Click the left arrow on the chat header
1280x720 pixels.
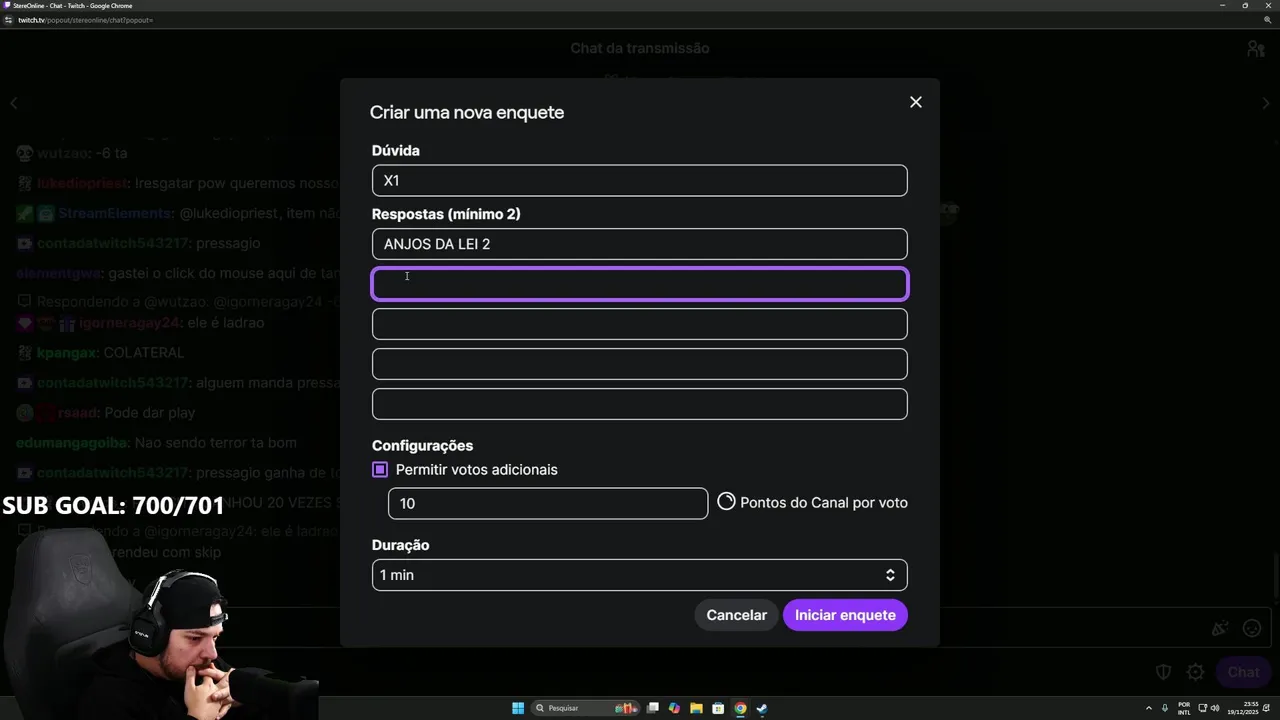14,103
